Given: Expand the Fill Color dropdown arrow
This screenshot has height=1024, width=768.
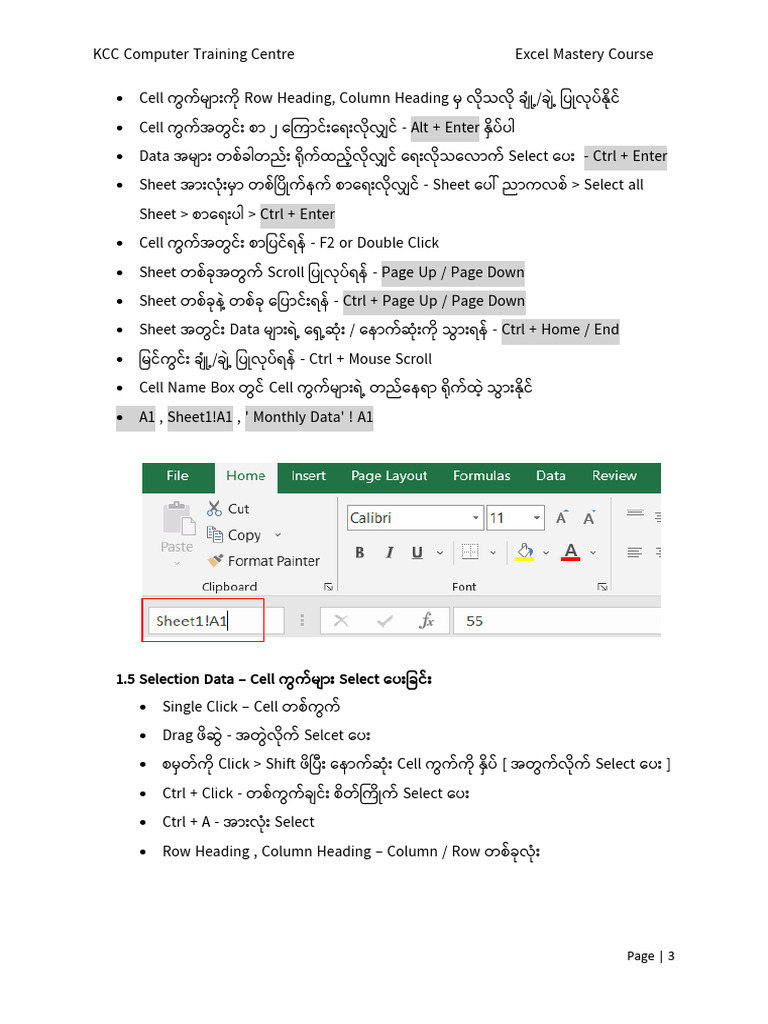Looking at the screenshot, I should [546, 552].
